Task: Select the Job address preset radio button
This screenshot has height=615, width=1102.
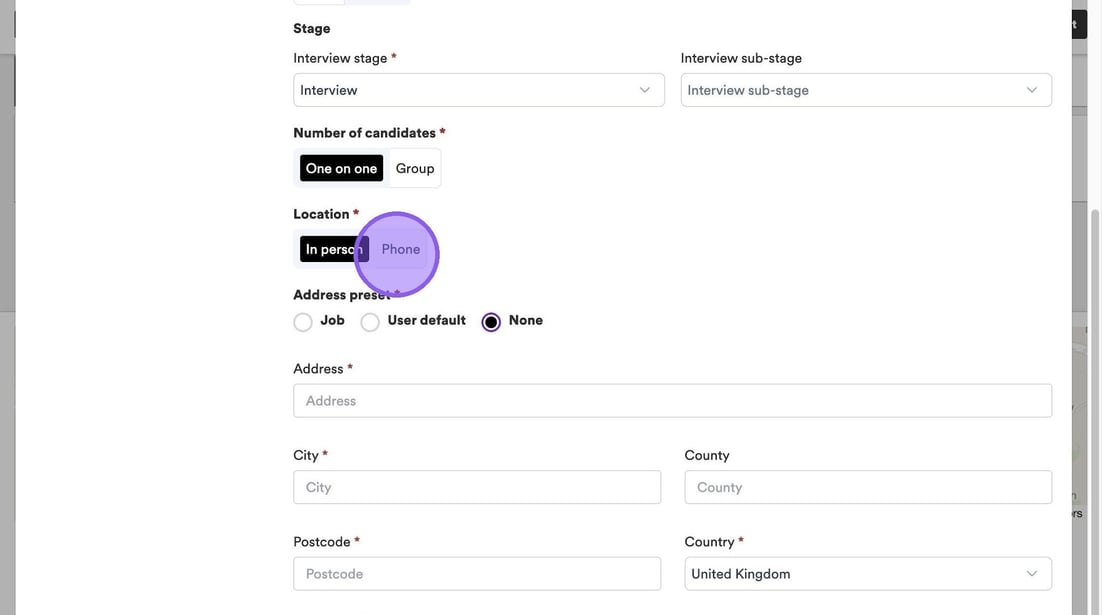Action: (x=303, y=322)
